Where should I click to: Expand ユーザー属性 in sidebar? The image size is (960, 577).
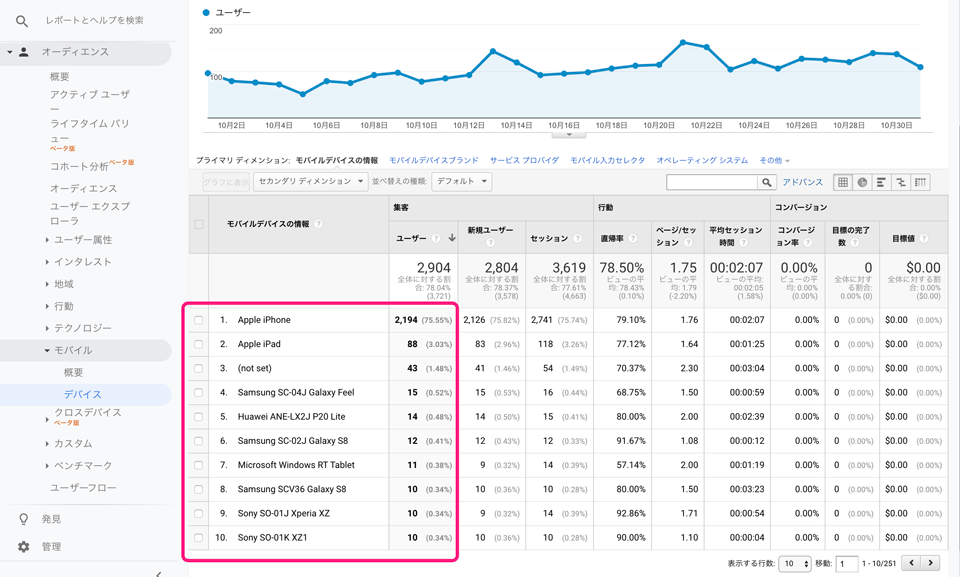tap(83, 240)
